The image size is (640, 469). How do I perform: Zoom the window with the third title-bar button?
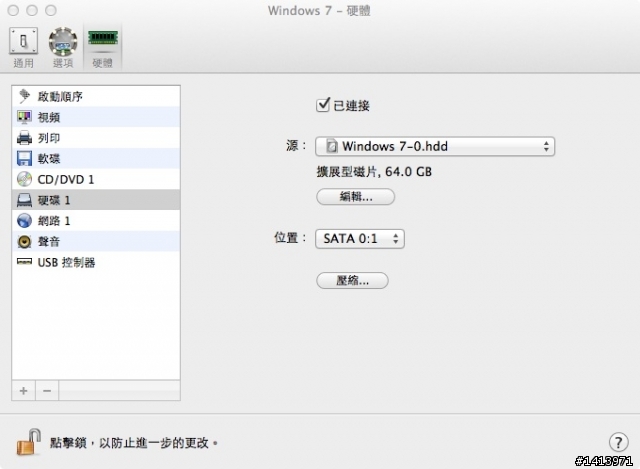click(x=51, y=10)
